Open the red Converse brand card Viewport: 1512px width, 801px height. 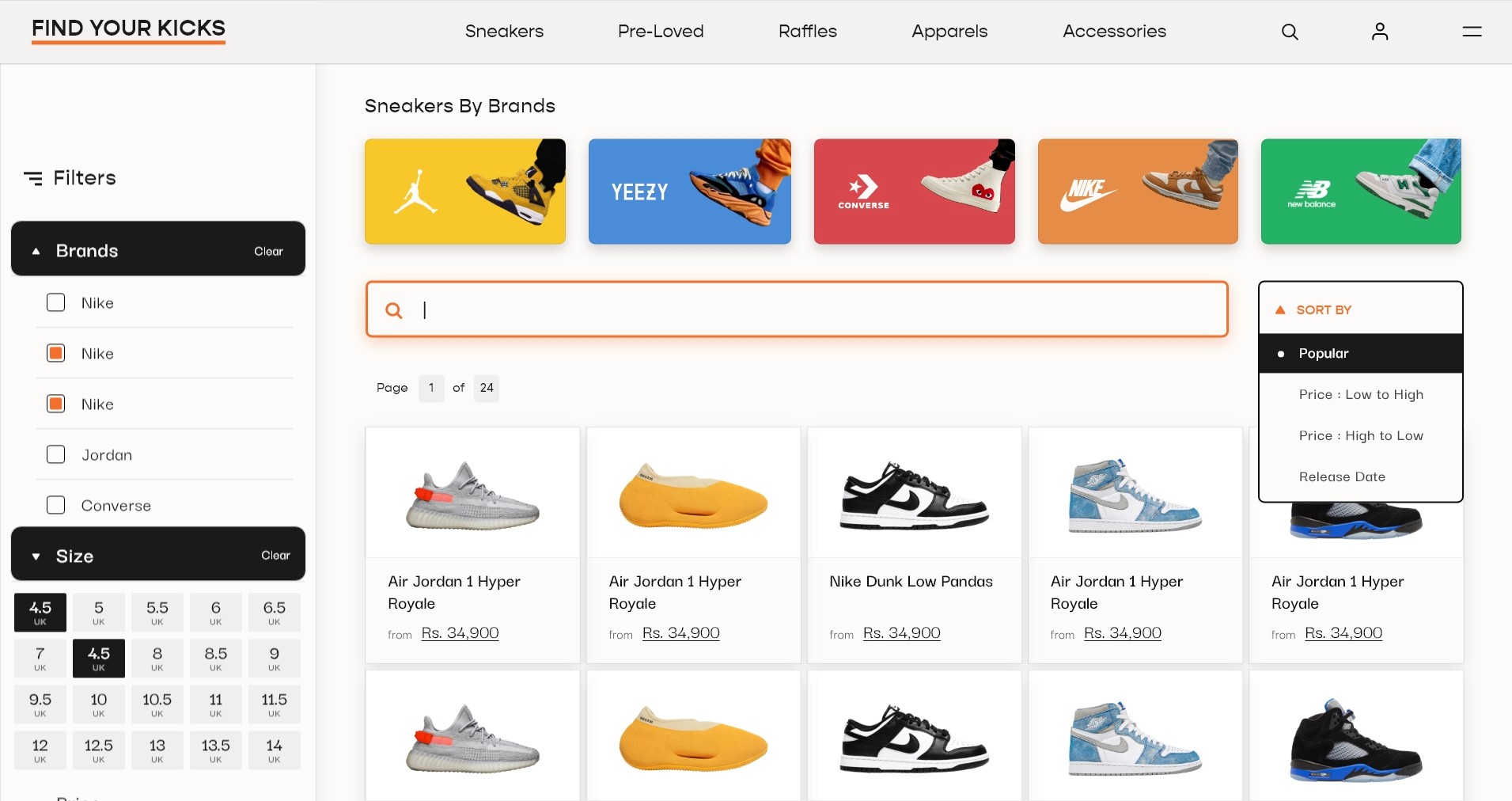(x=914, y=192)
